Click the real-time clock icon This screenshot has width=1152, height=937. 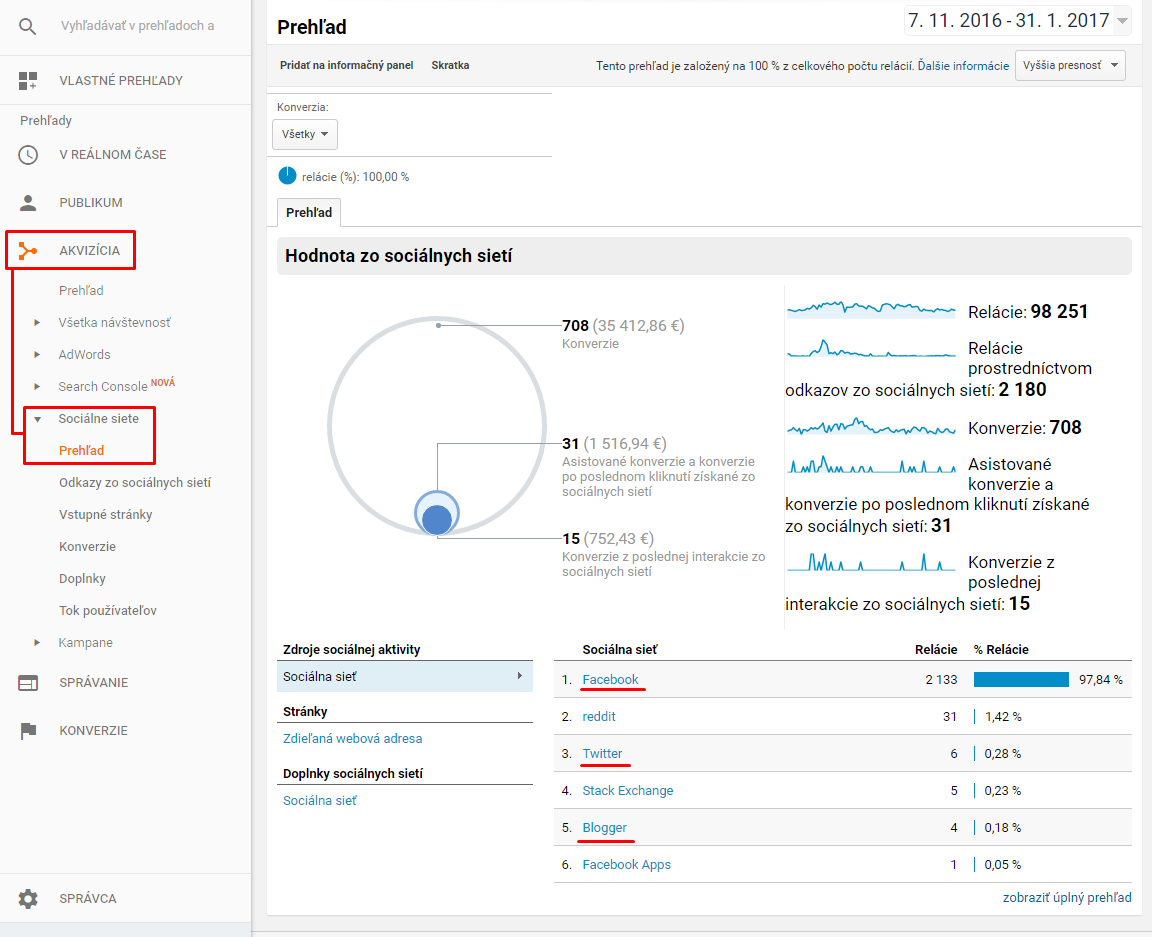point(28,155)
